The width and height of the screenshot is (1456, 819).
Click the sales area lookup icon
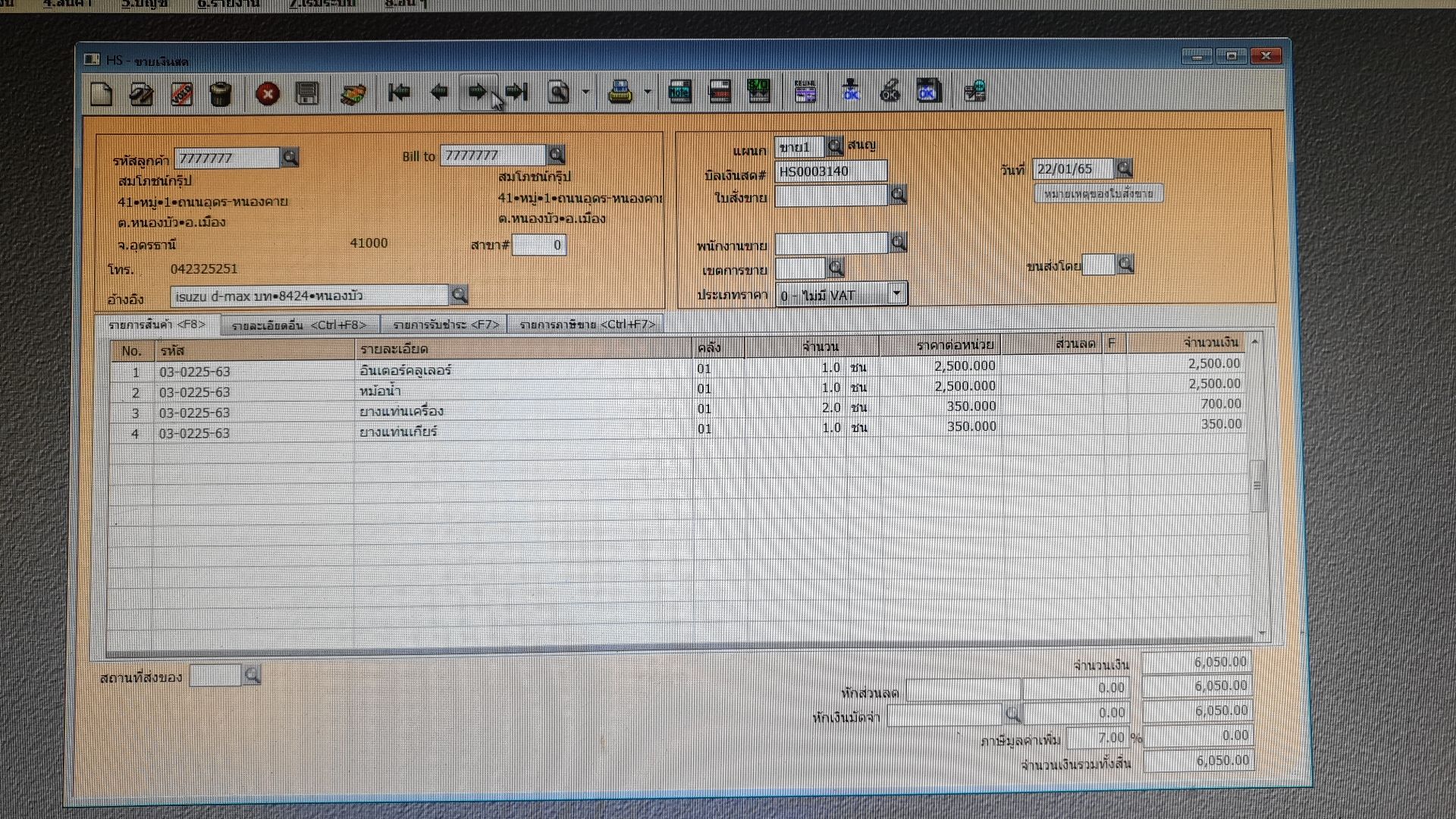pos(836,268)
